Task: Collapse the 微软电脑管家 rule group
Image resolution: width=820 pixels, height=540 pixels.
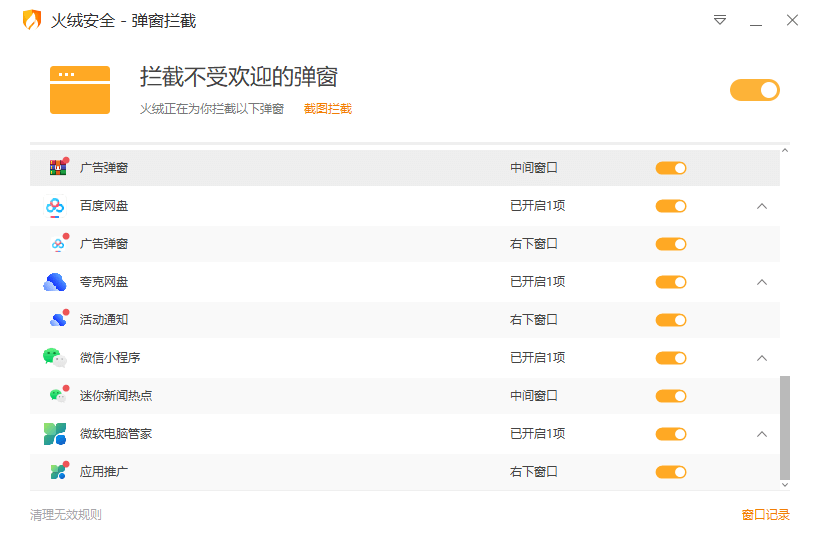Action: coord(762,434)
